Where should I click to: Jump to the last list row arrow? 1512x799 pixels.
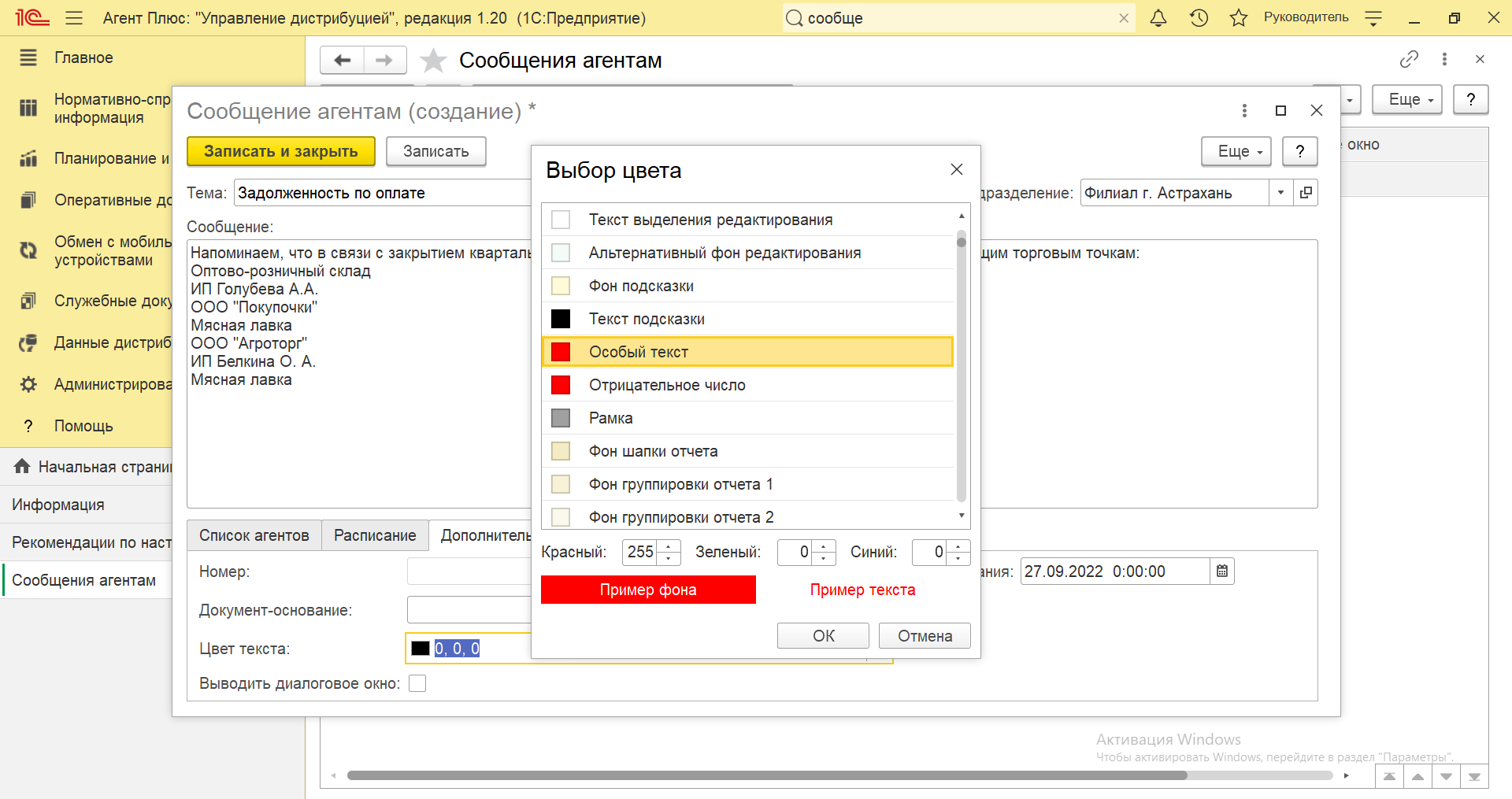pyautogui.click(x=1474, y=776)
